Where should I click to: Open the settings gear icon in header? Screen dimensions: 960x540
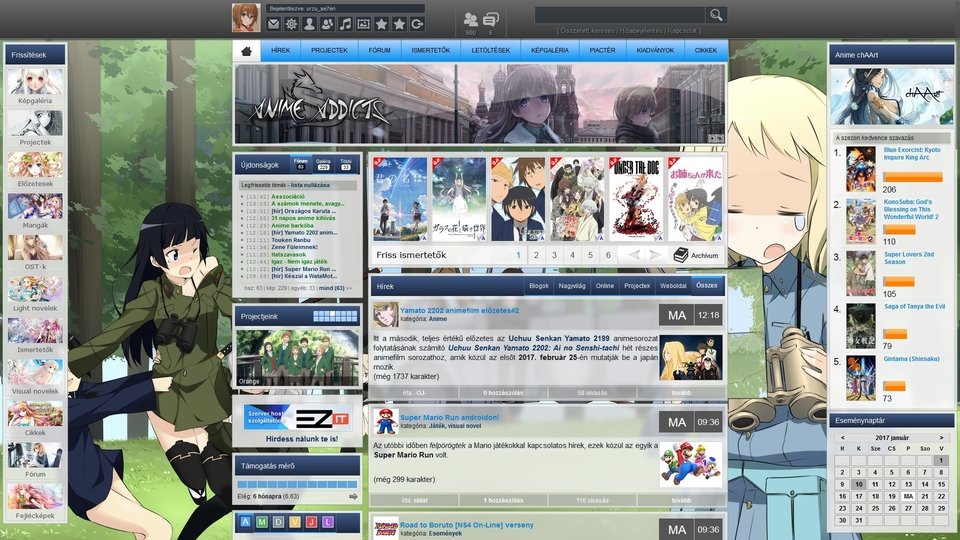[x=291, y=24]
